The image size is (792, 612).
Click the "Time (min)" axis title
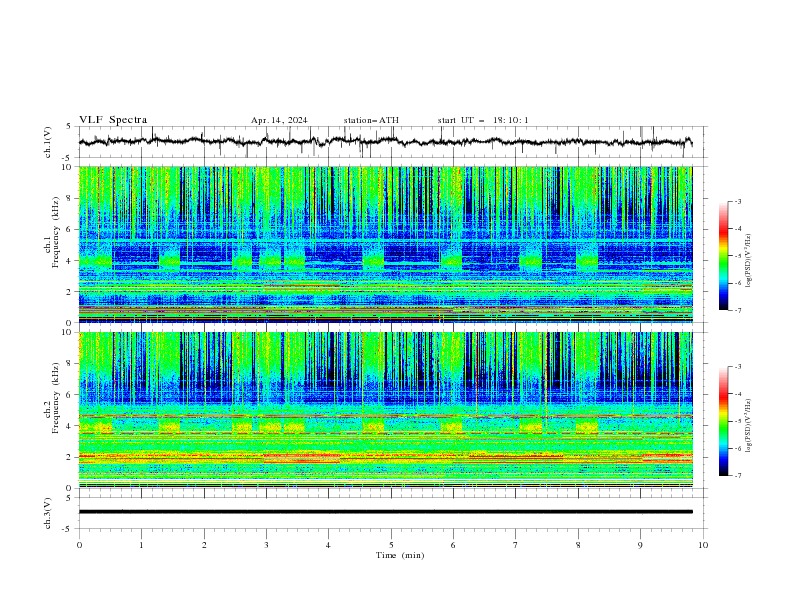coord(400,555)
